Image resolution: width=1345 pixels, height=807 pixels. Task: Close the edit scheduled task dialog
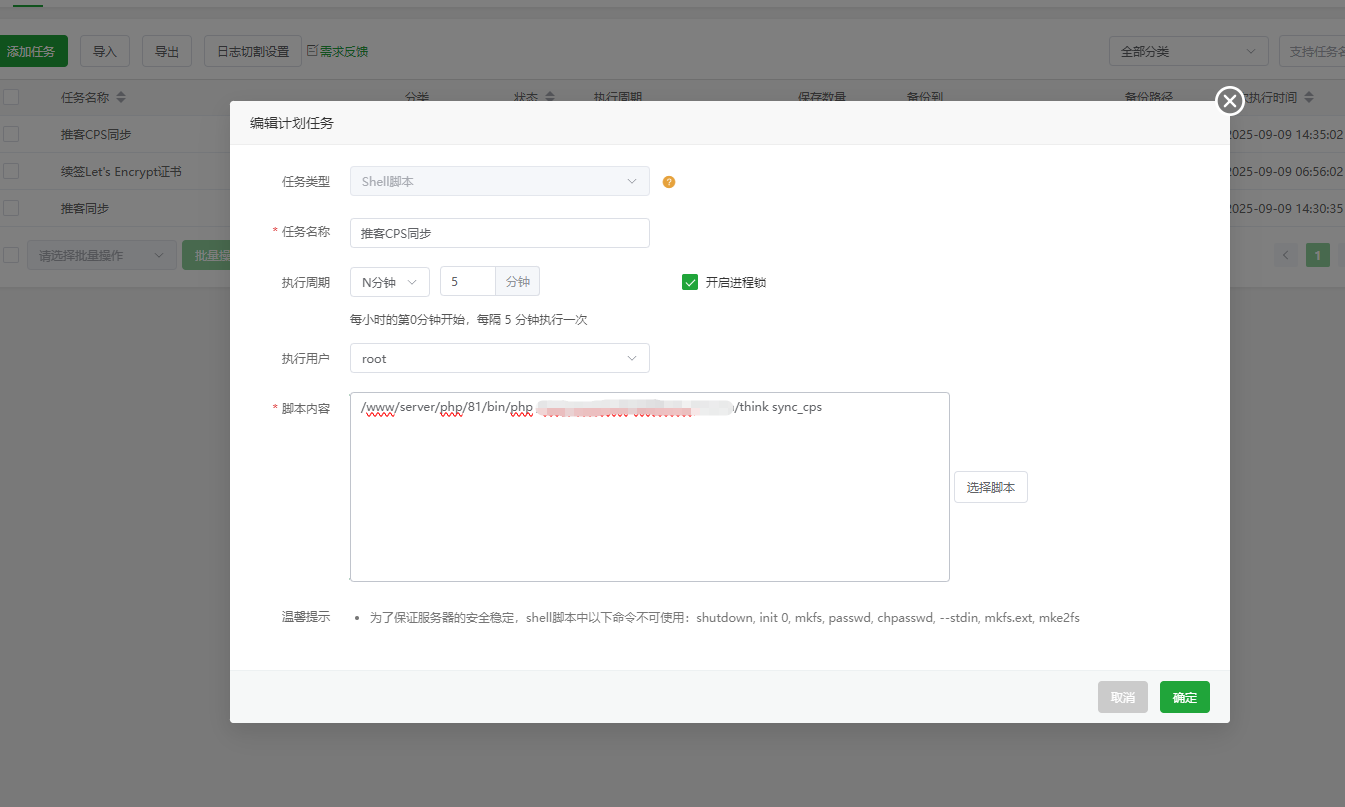point(1229,100)
